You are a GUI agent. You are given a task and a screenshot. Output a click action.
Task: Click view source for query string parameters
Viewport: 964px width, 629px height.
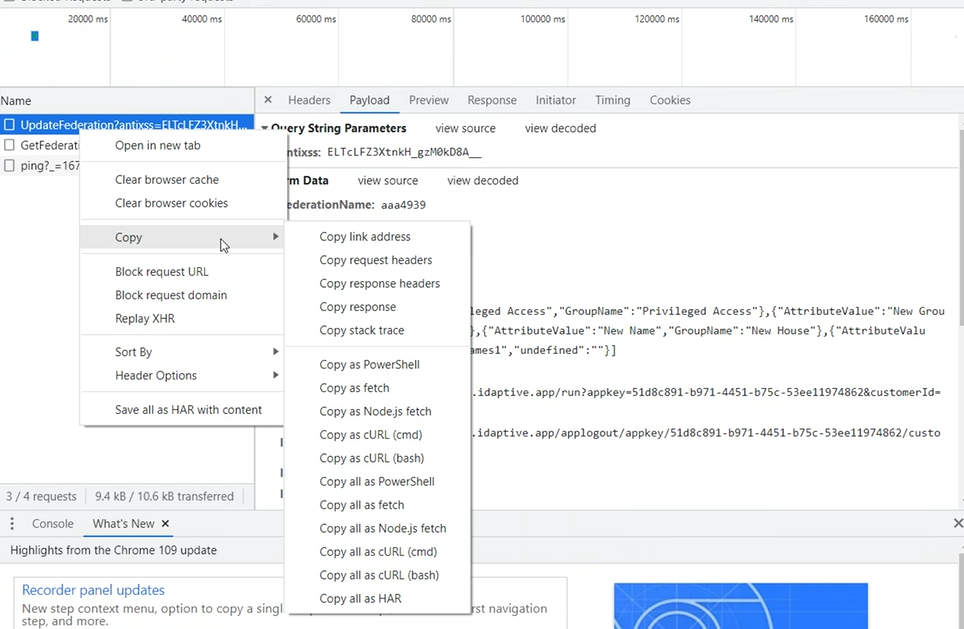465,128
